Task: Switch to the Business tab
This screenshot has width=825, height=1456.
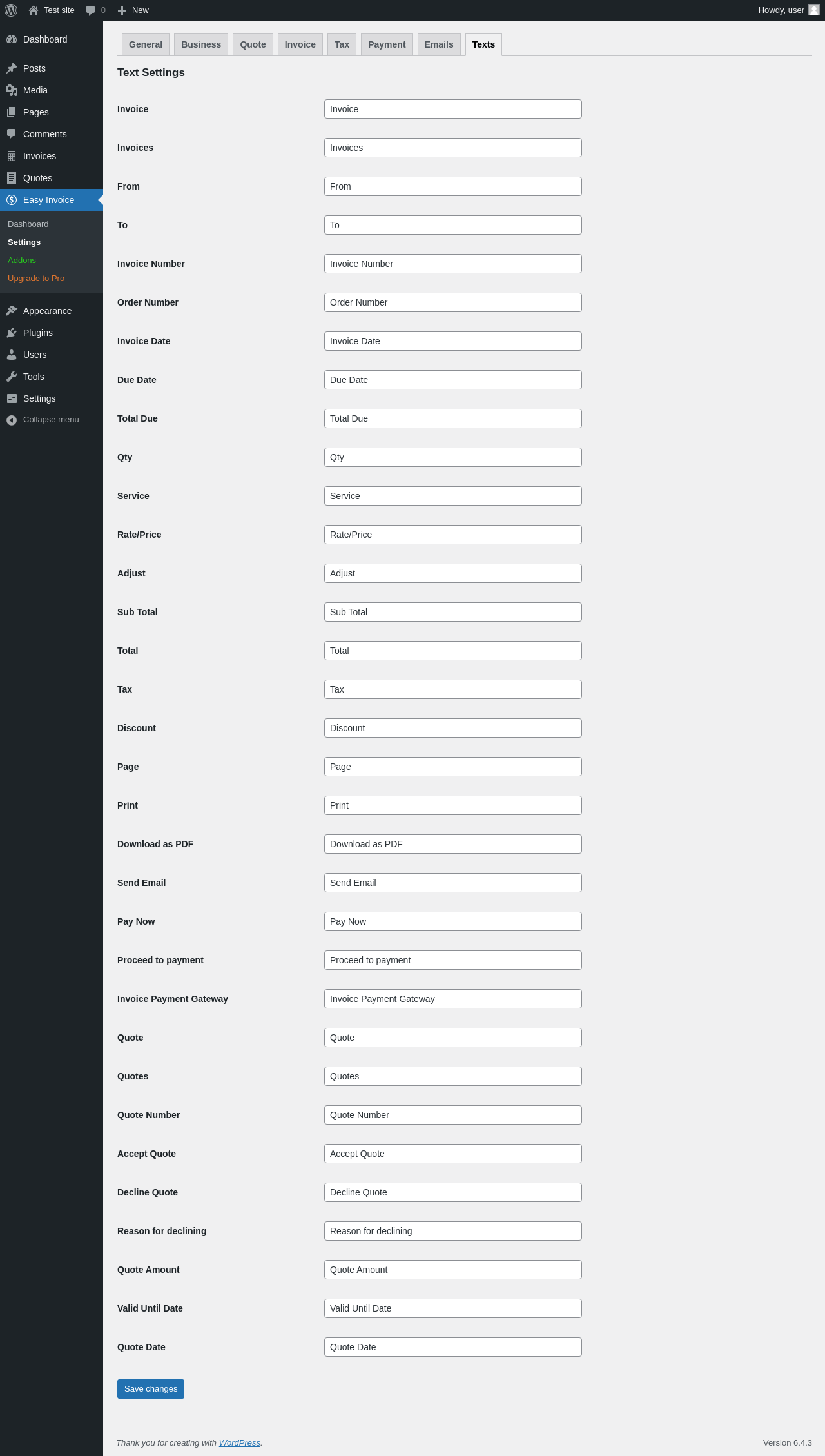Action: click(201, 44)
